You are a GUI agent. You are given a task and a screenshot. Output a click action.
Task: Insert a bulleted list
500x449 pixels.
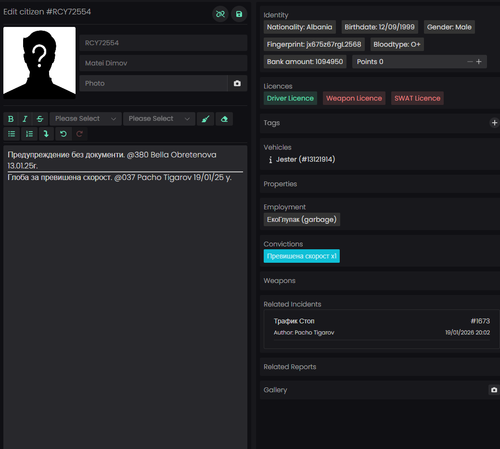point(12,134)
